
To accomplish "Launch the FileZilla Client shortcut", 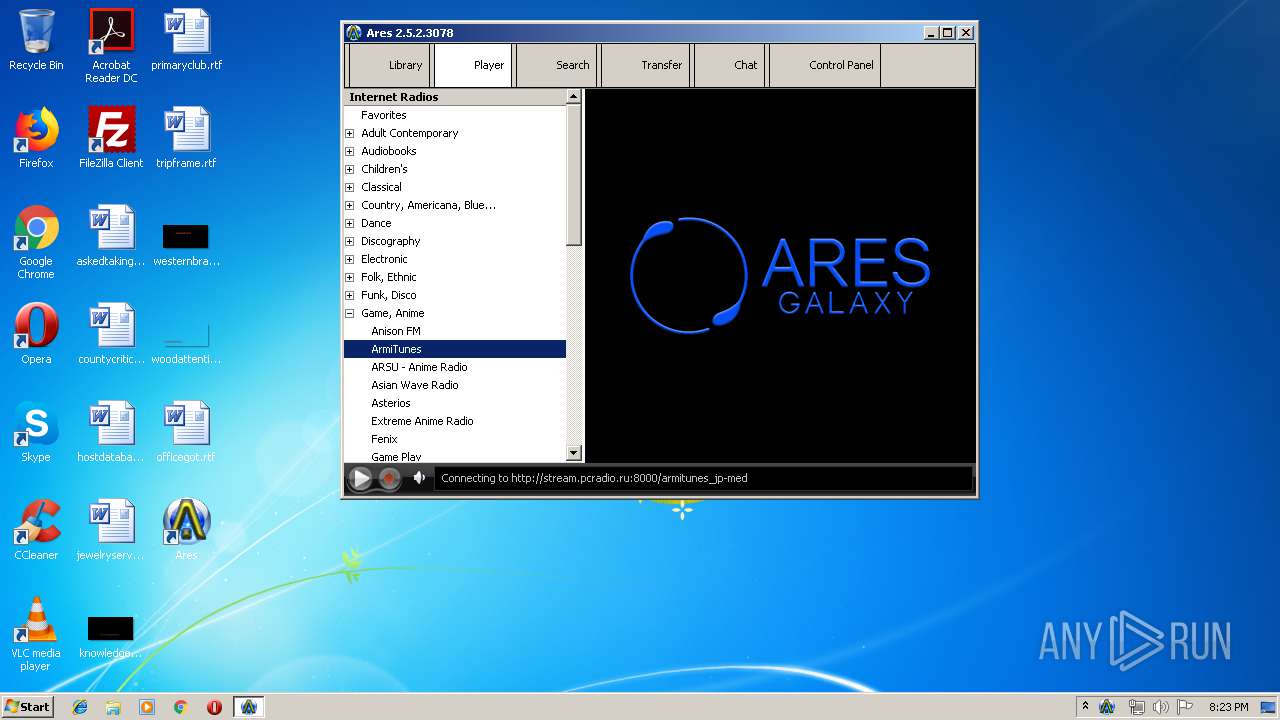I will [111, 138].
